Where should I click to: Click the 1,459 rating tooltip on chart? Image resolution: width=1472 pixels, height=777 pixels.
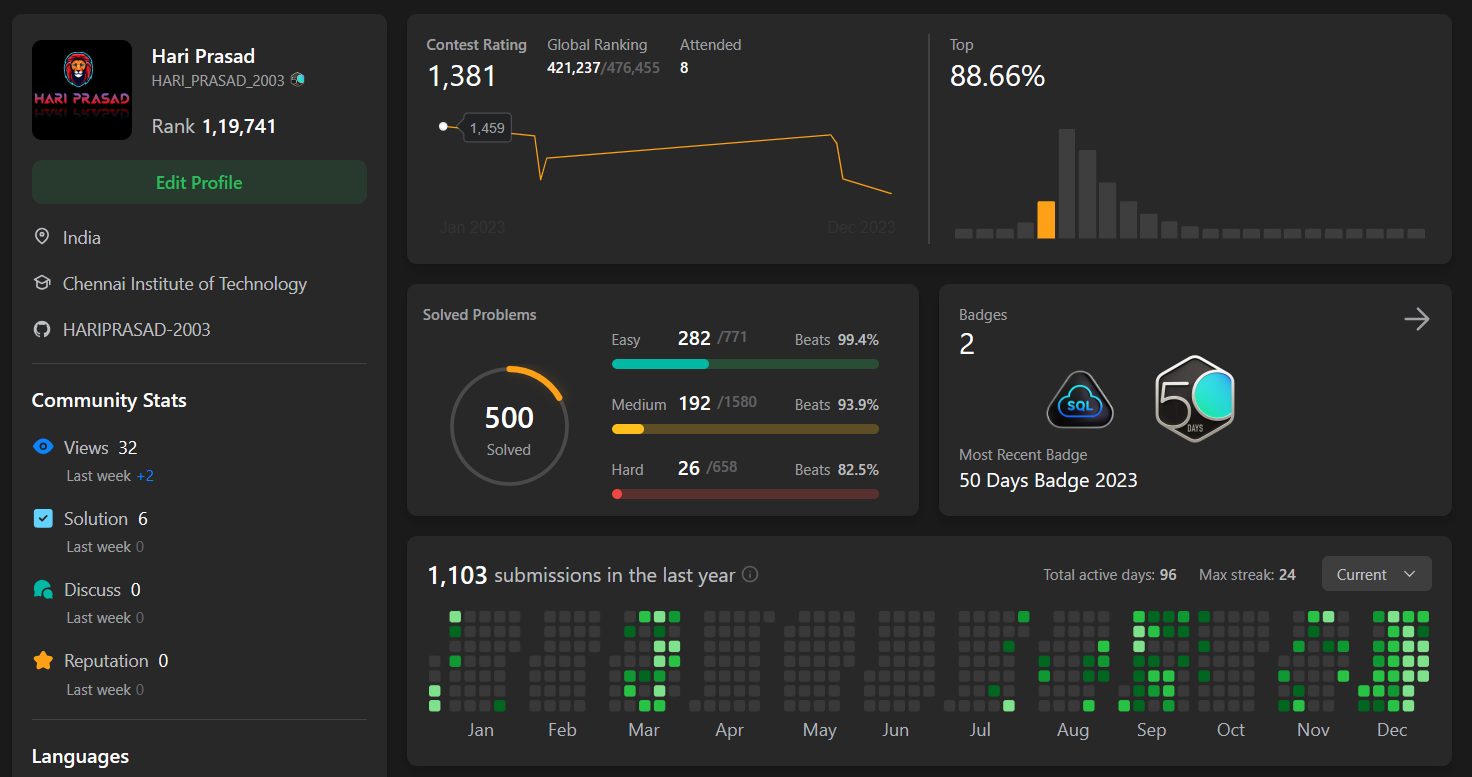pos(487,128)
